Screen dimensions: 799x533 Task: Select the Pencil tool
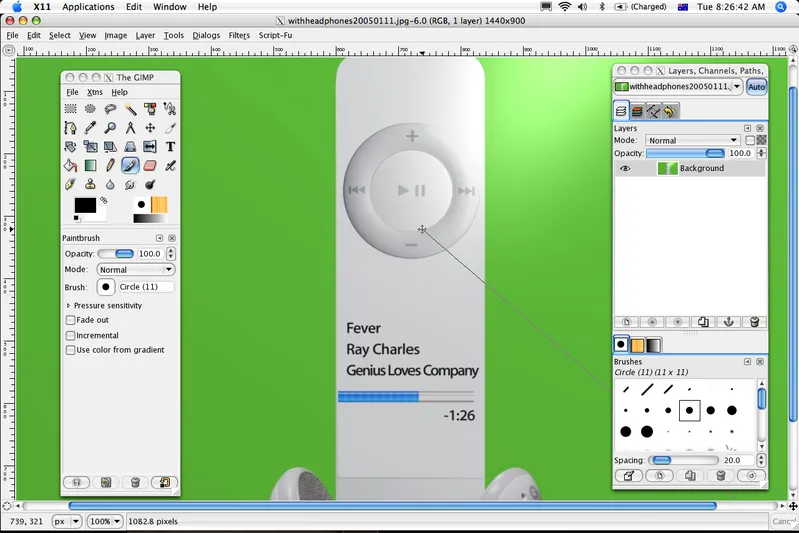[110, 166]
